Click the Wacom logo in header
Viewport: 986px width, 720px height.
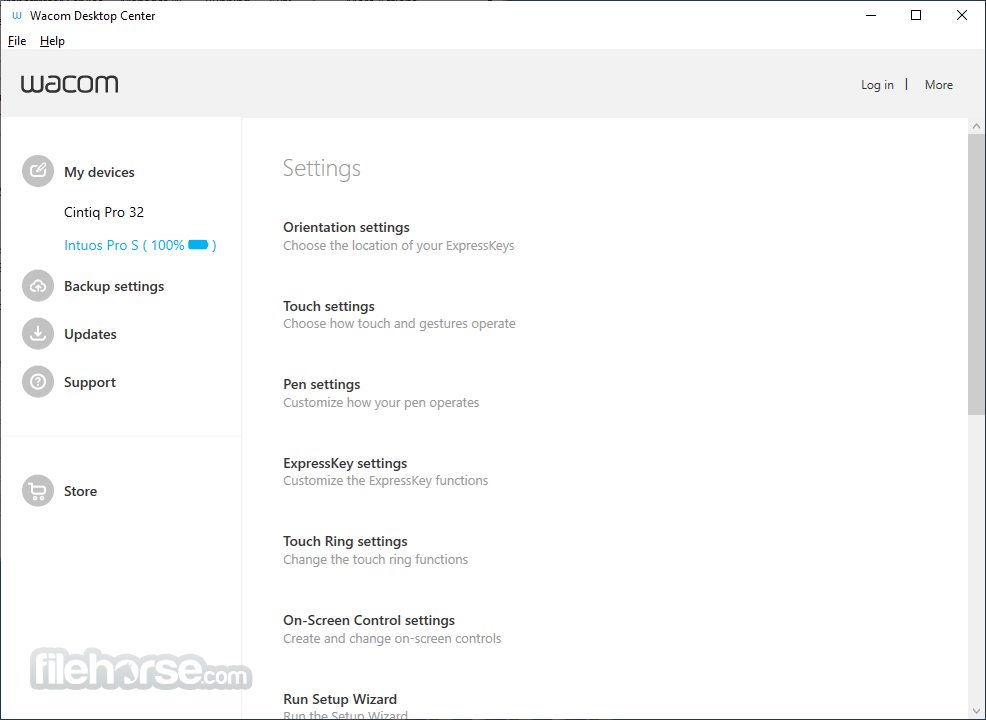[69, 84]
